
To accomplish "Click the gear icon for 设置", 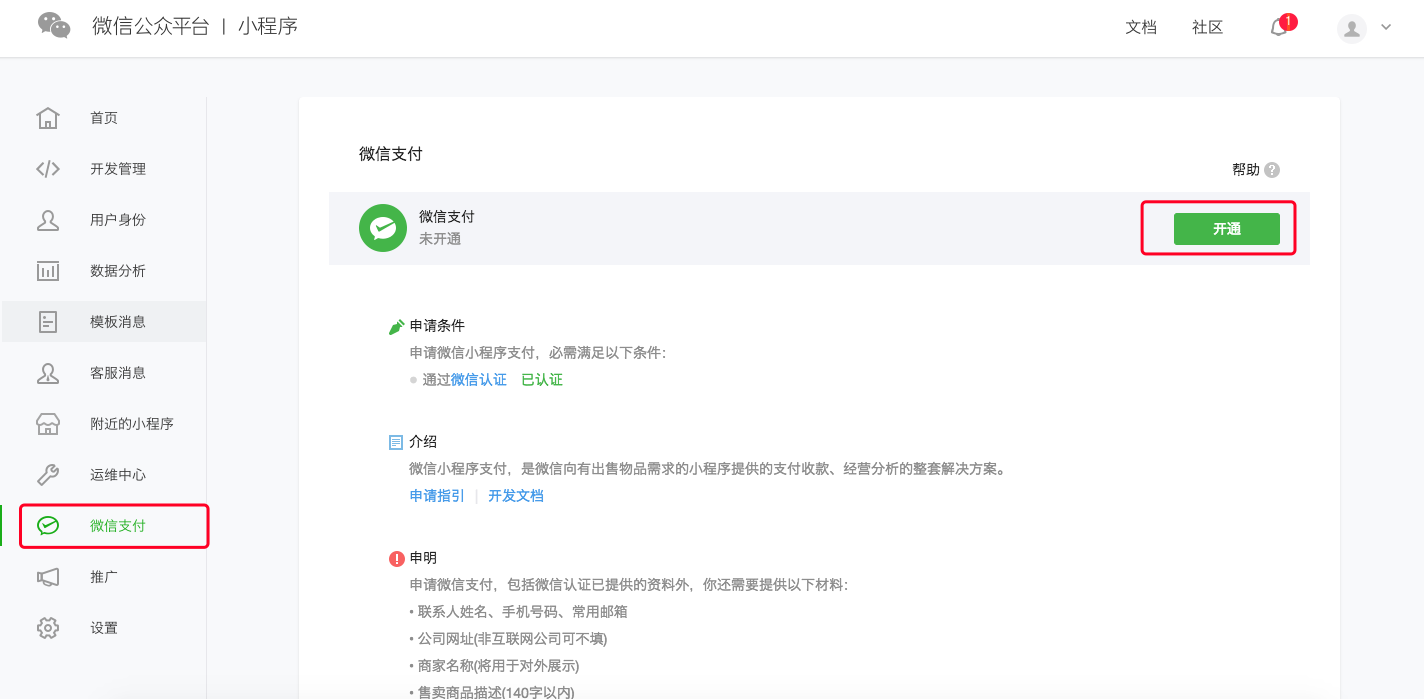I will point(47,628).
